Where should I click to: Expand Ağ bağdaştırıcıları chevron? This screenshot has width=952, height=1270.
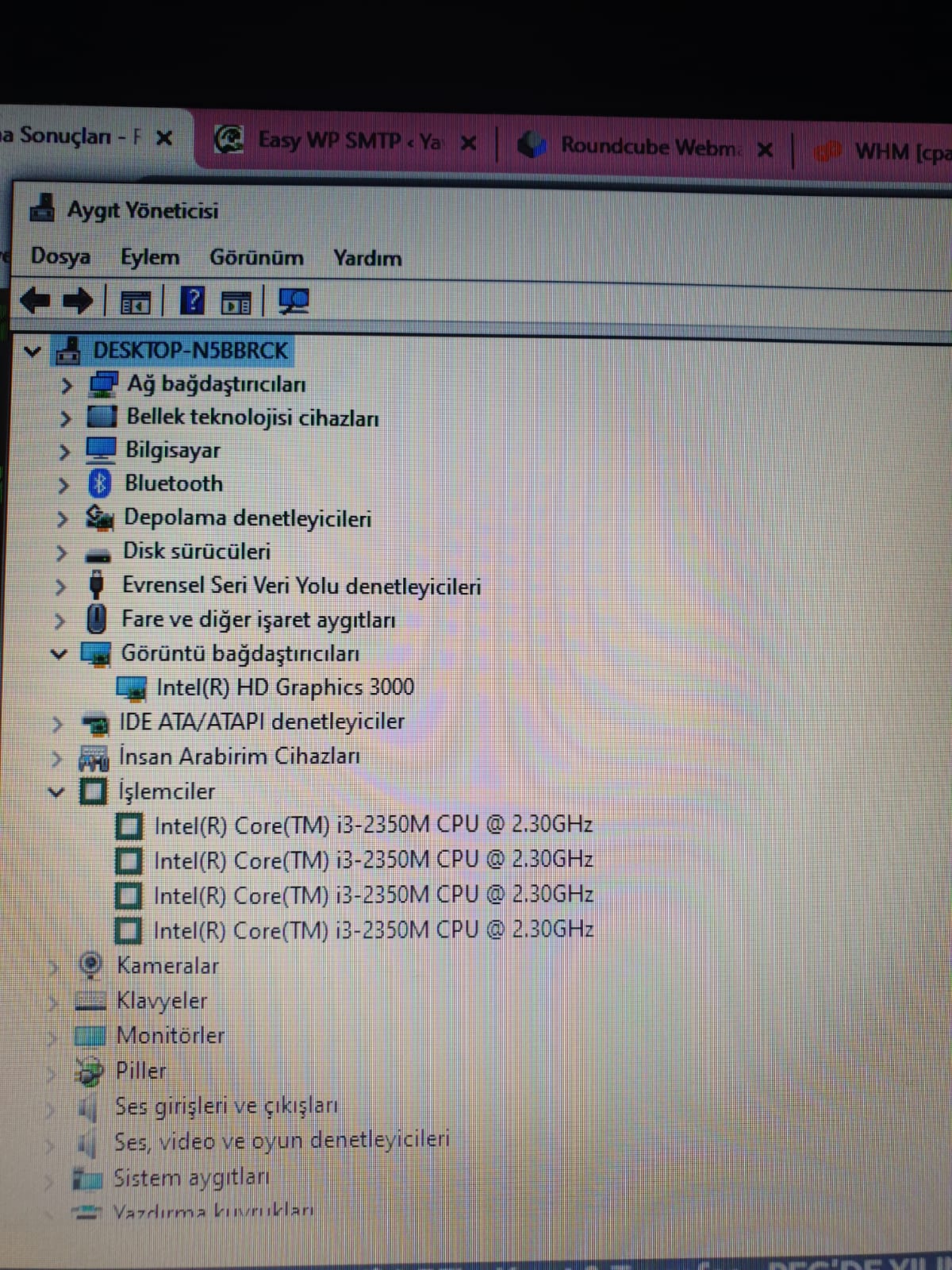[x=67, y=386]
